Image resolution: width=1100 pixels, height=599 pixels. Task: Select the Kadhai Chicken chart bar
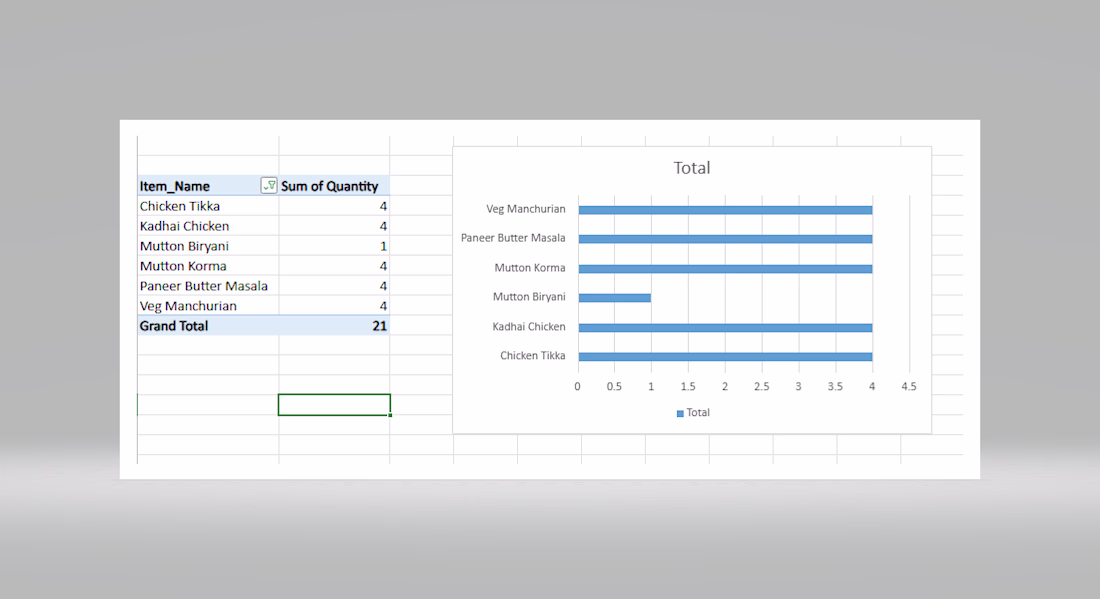tap(725, 328)
